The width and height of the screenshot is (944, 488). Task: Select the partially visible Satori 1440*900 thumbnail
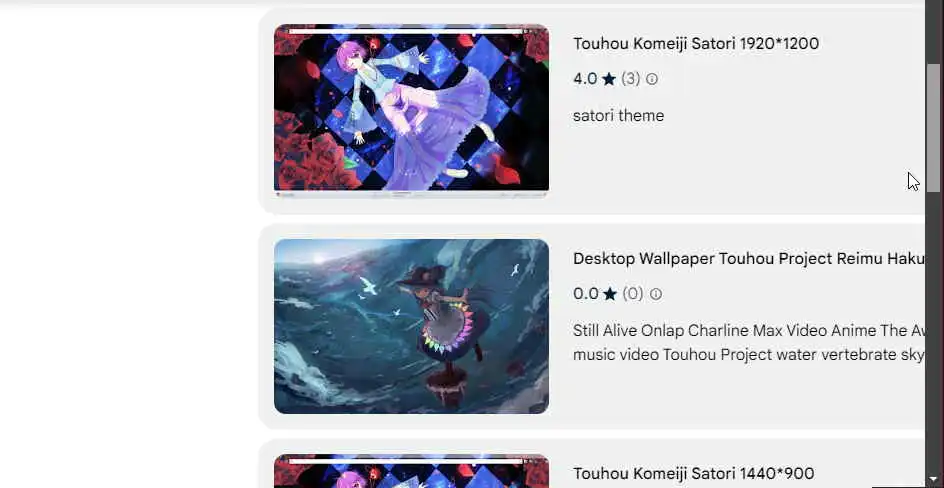(411, 471)
